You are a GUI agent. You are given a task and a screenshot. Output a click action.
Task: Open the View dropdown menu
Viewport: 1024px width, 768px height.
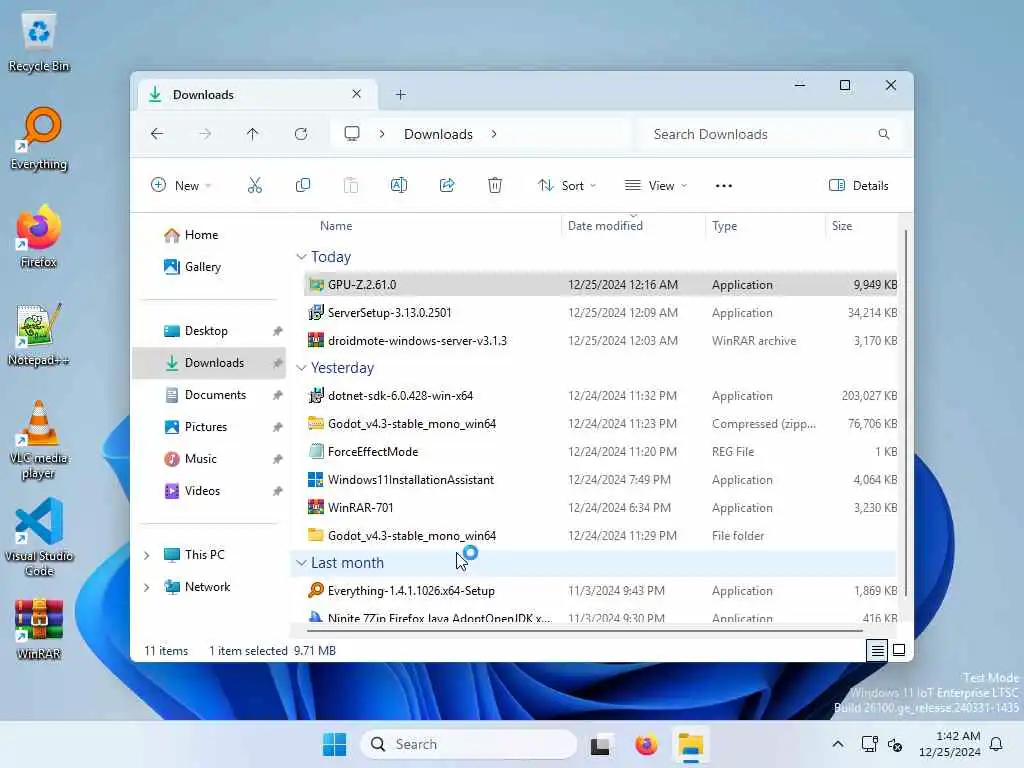(x=656, y=185)
